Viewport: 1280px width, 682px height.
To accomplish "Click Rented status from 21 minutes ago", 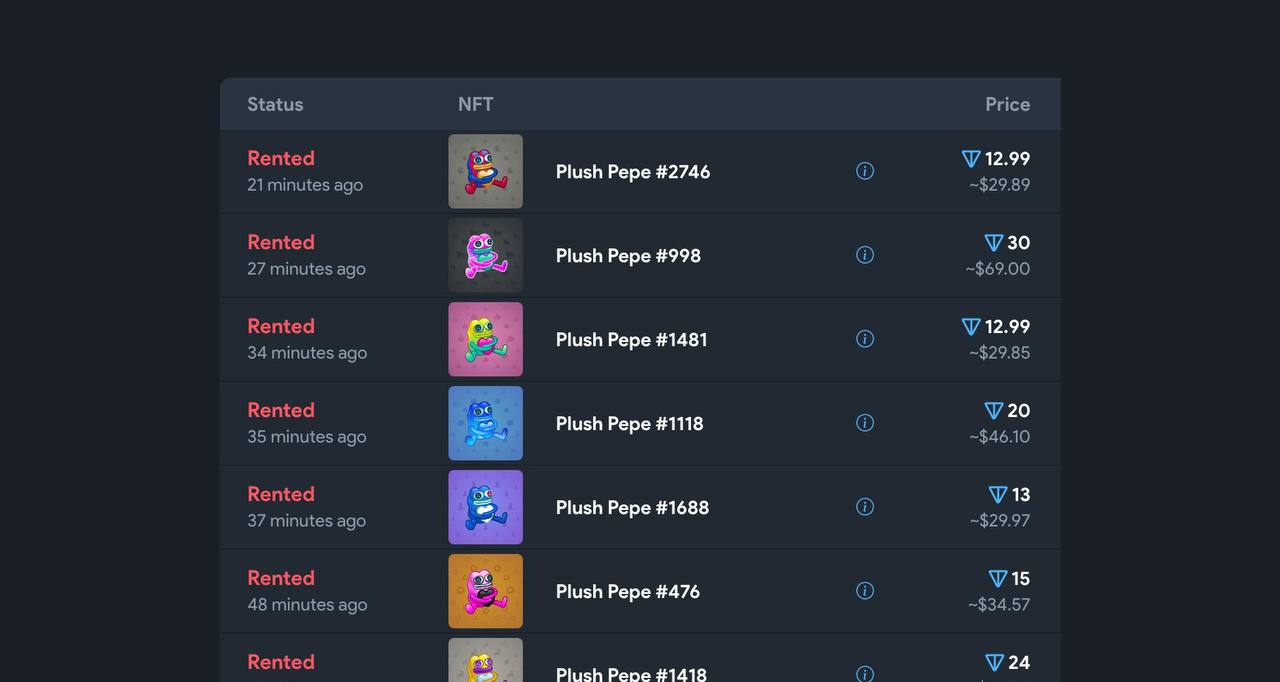I will 281,158.
